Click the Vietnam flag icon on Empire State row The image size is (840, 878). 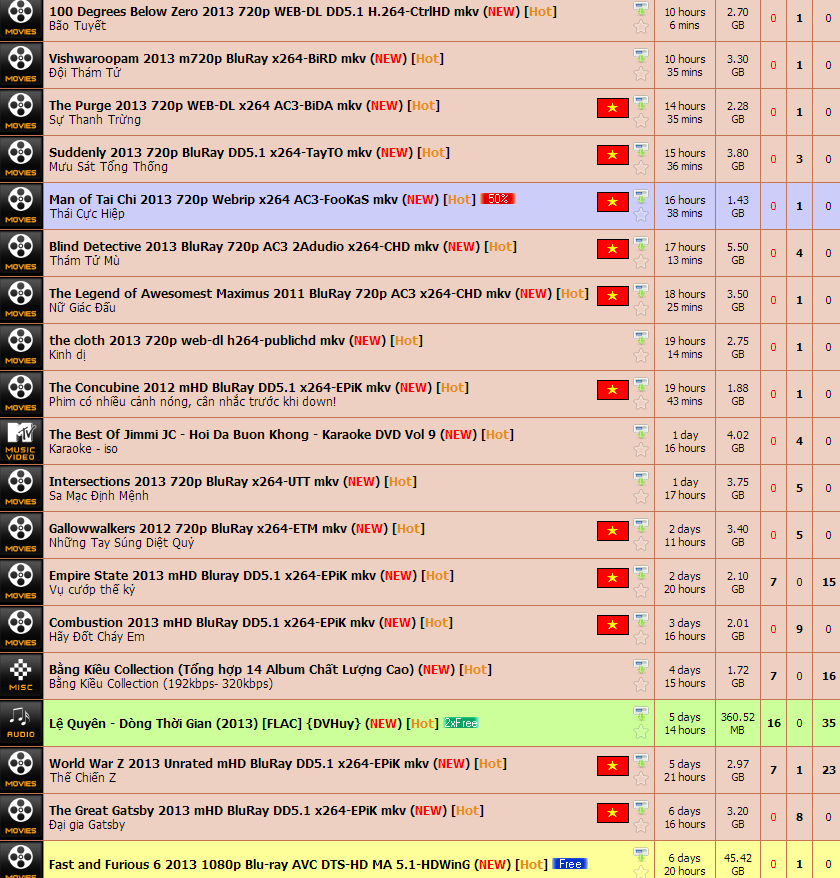pyautogui.click(x=613, y=578)
